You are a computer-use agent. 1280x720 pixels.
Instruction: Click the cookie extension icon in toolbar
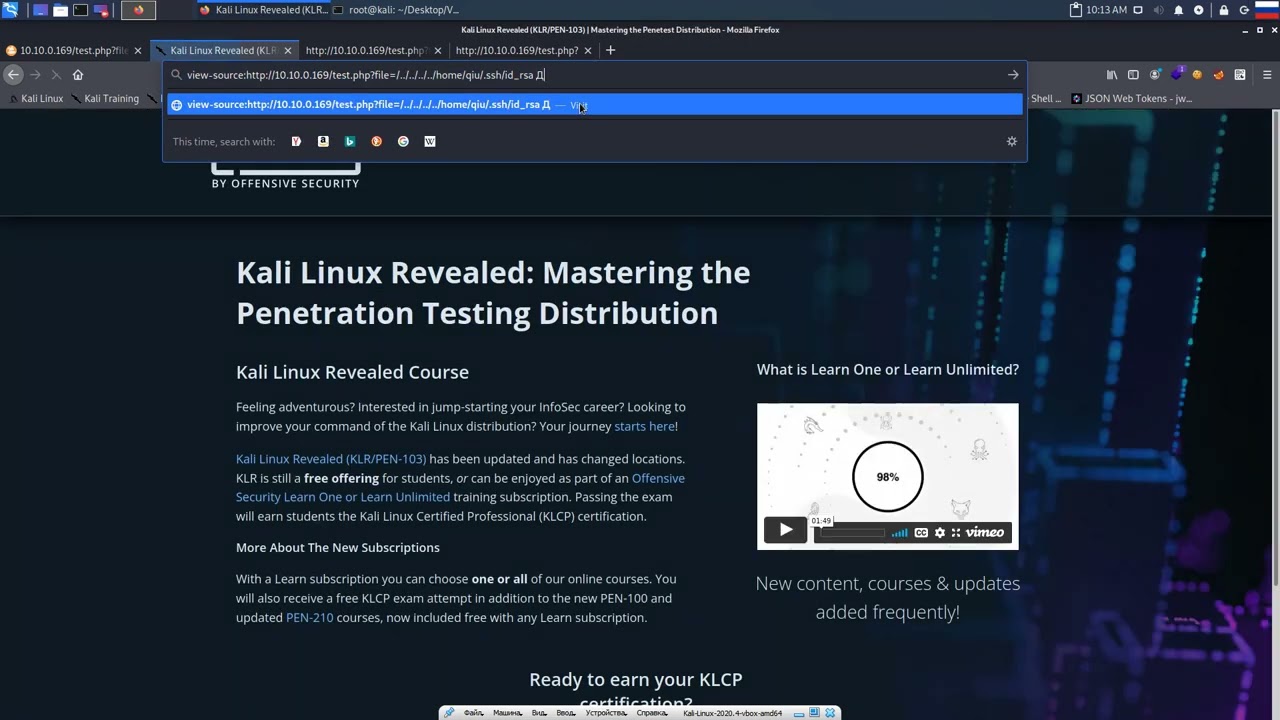coord(1197,75)
